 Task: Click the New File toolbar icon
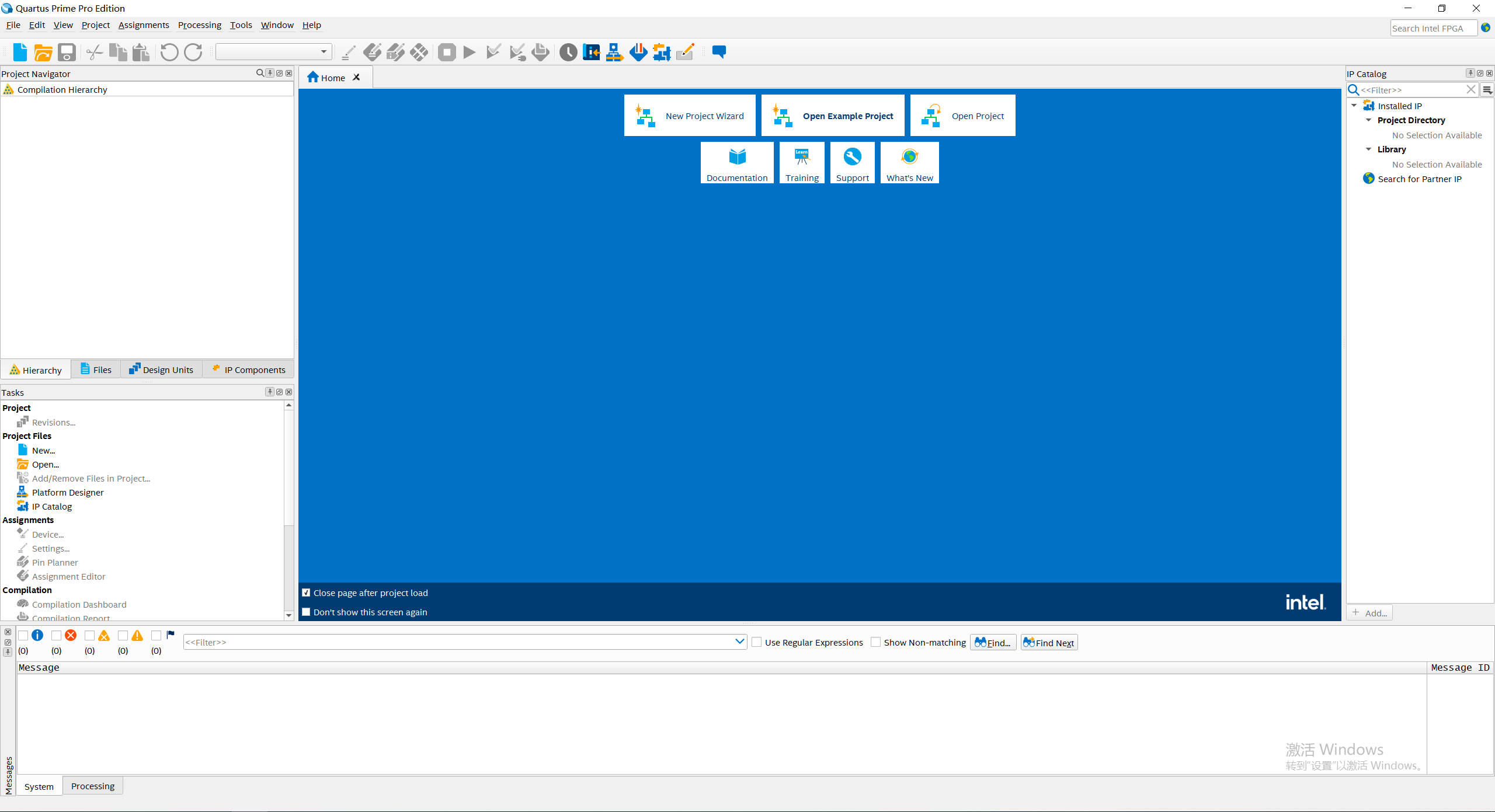tap(20, 53)
